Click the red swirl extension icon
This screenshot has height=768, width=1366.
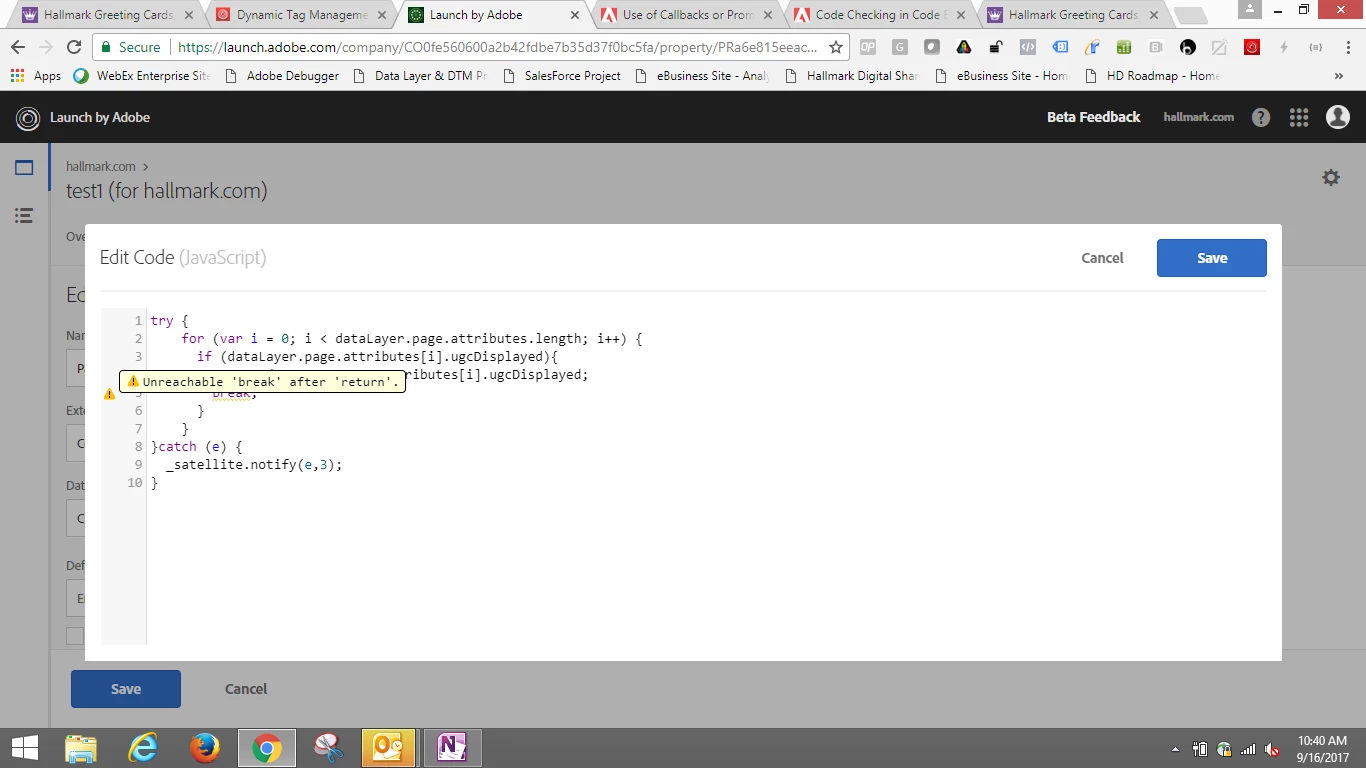(1252, 47)
